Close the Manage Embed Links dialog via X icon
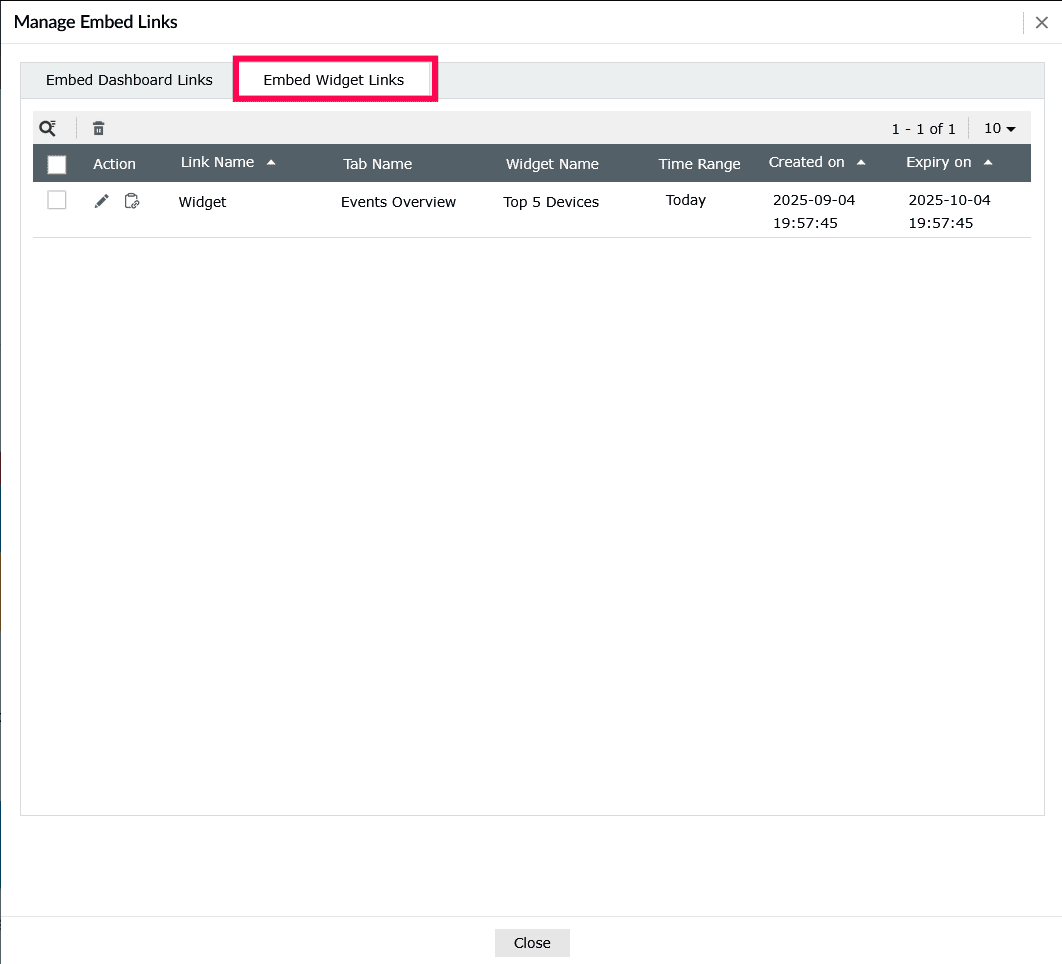 point(1041,22)
